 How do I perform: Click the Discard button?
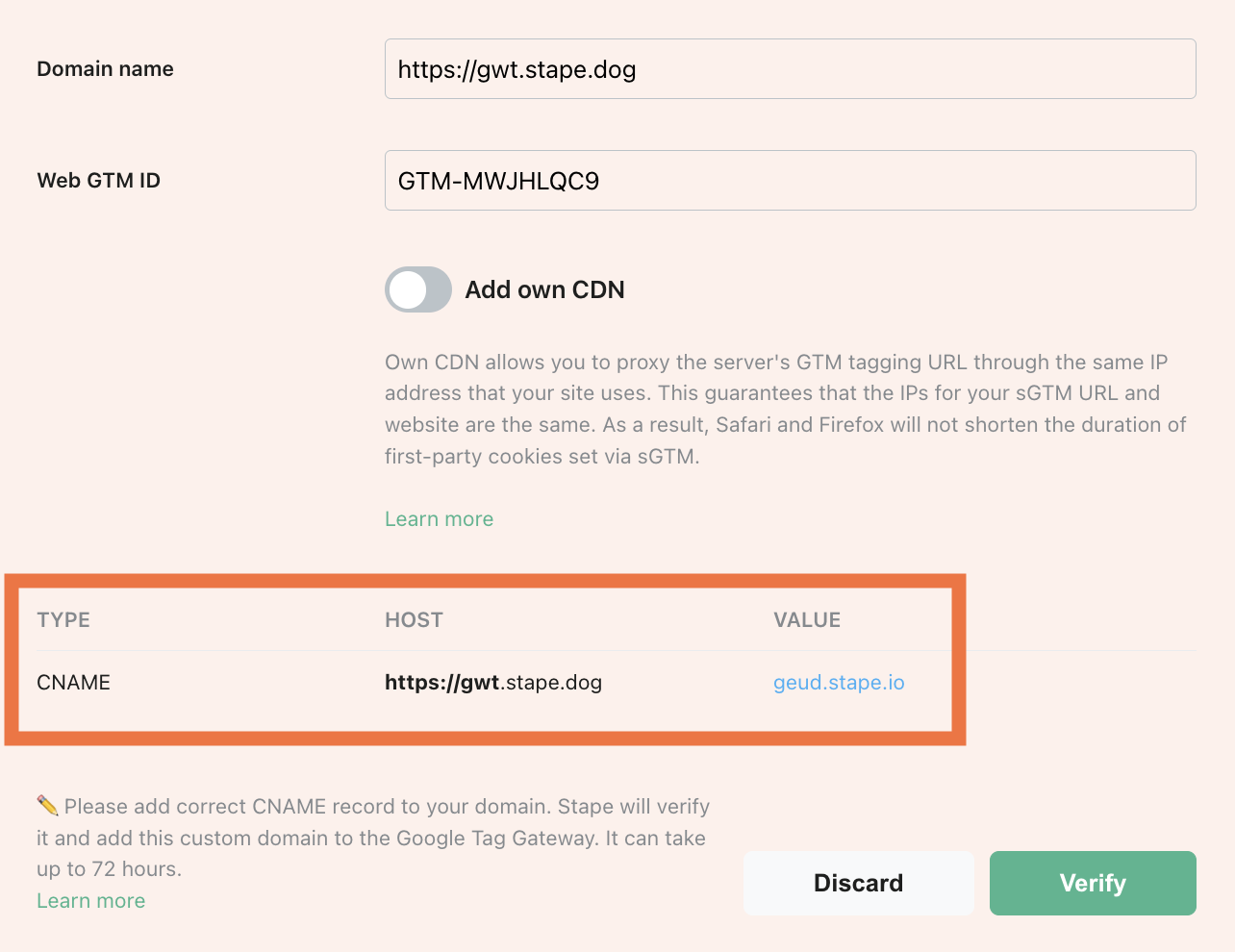pyautogui.click(x=858, y=883)
